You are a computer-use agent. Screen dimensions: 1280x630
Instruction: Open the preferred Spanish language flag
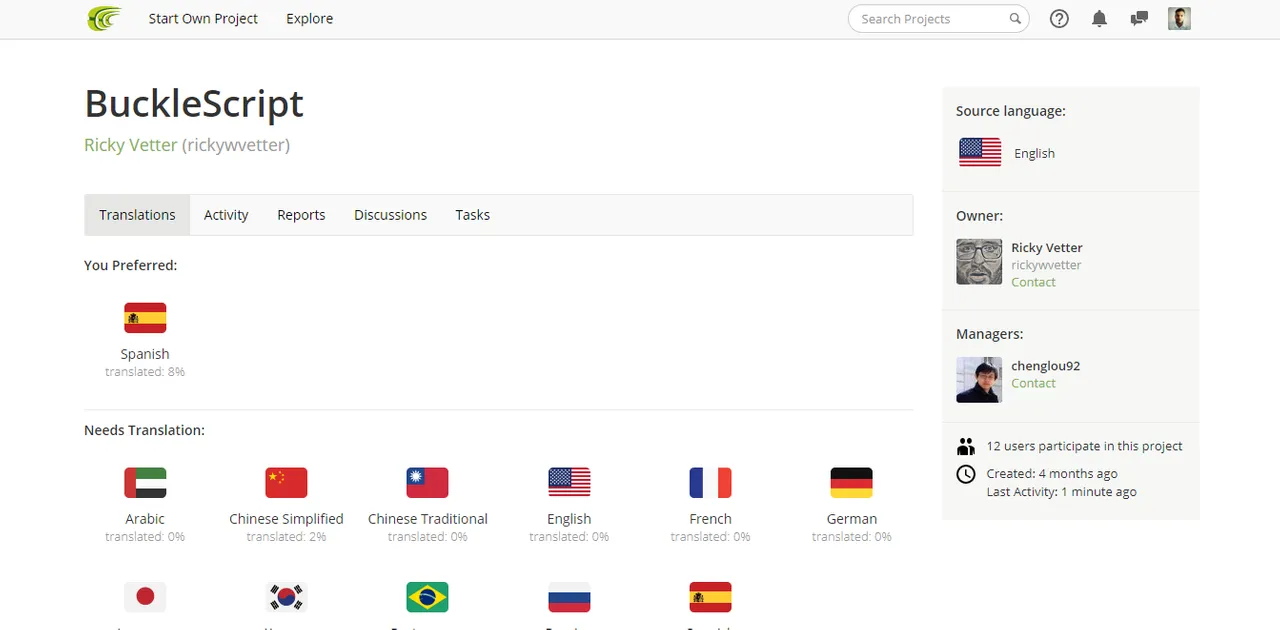click(x=145, y=318)
